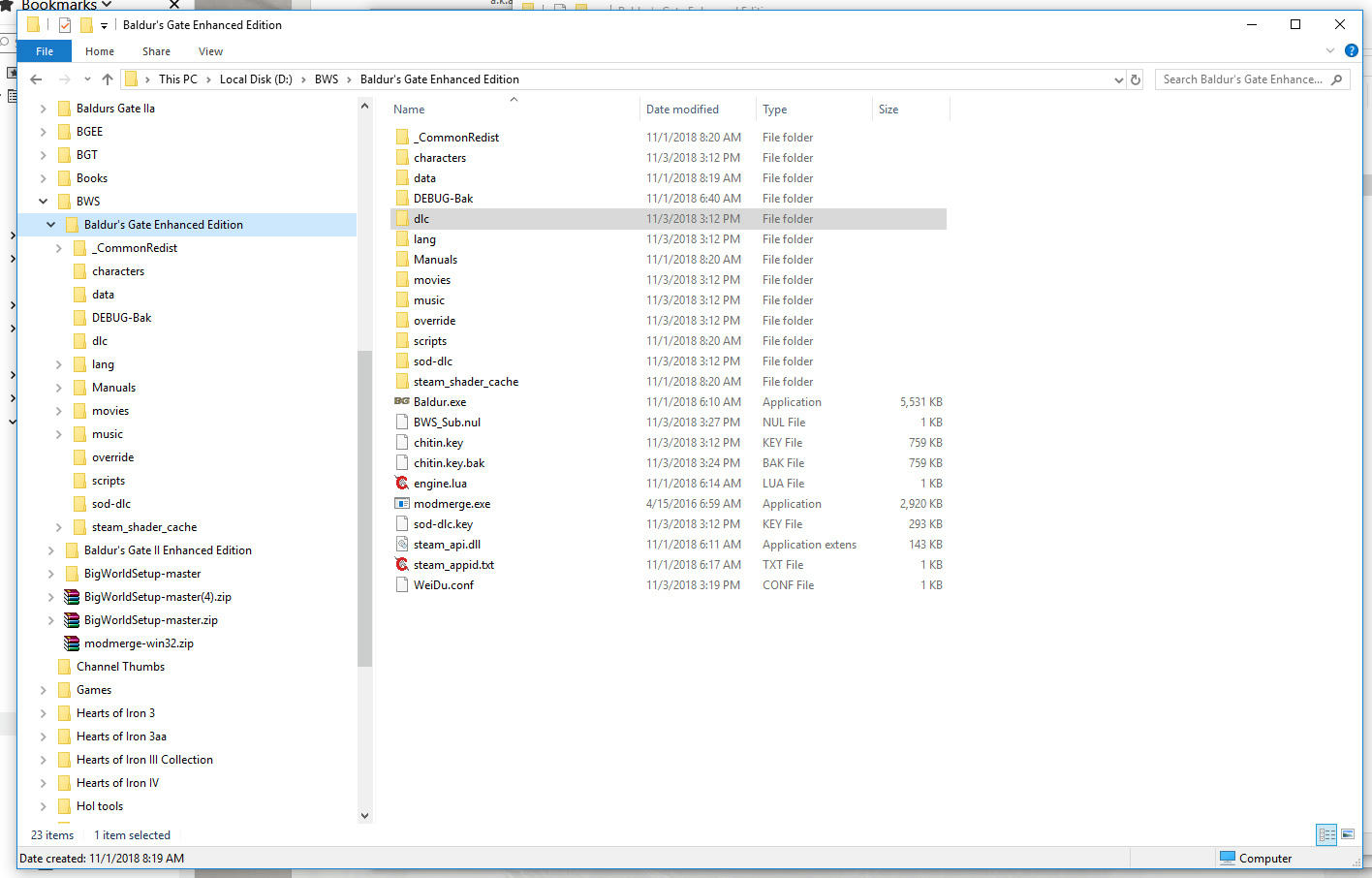Collapse the BWS tree node
The height and width of the screenshot is (878, 1372).
(43, 202)
